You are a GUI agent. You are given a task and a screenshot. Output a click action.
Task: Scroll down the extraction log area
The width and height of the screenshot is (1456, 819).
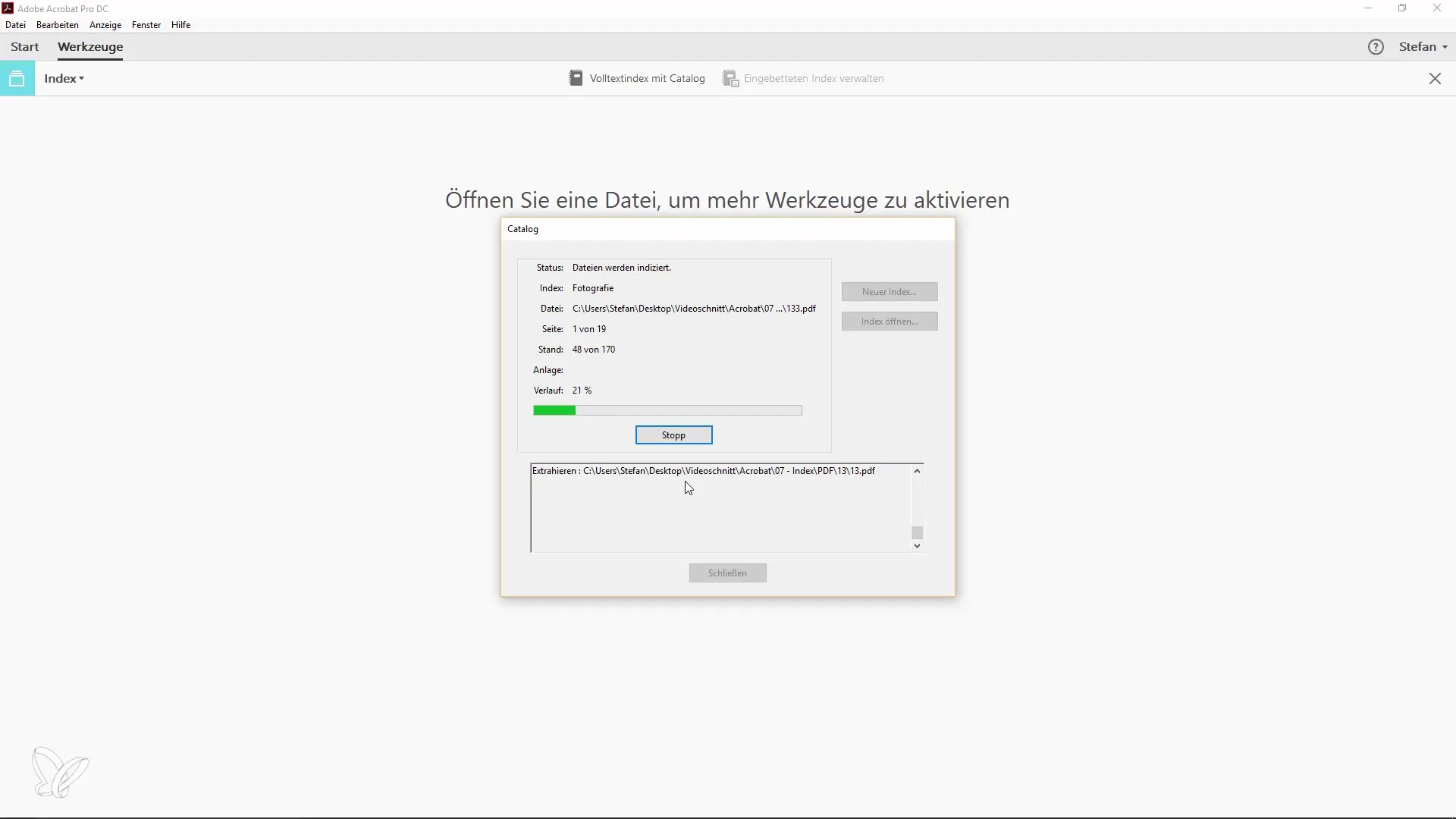pos(917,545)
